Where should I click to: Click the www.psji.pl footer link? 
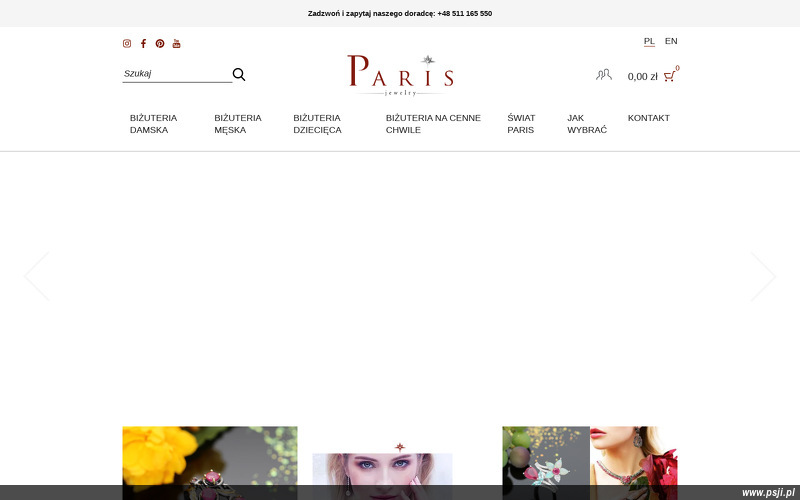tap(768, 493)
